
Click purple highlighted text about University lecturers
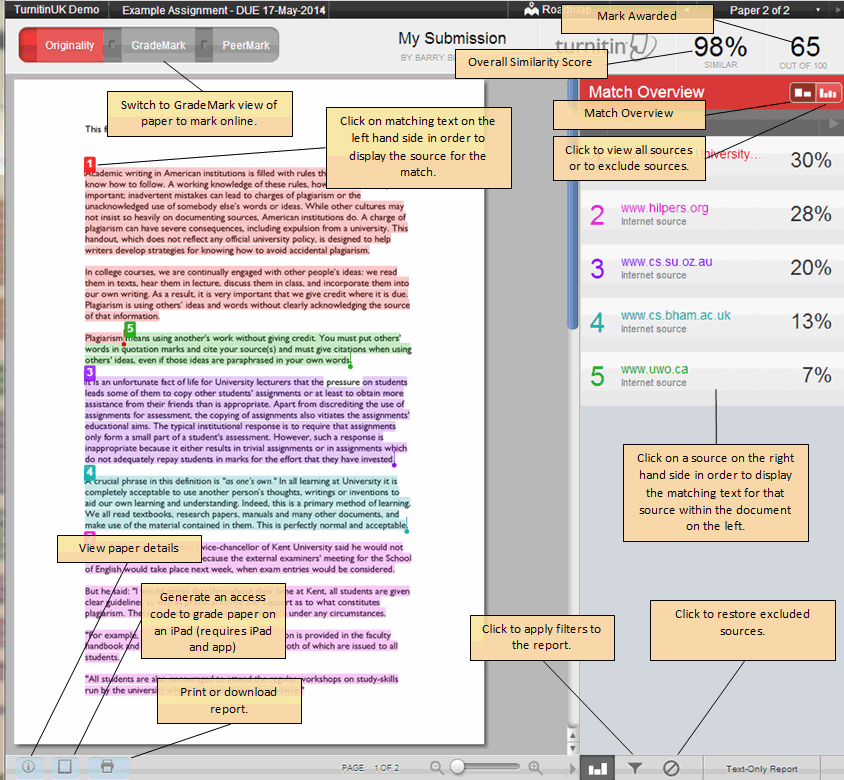[x=247, y=420]
